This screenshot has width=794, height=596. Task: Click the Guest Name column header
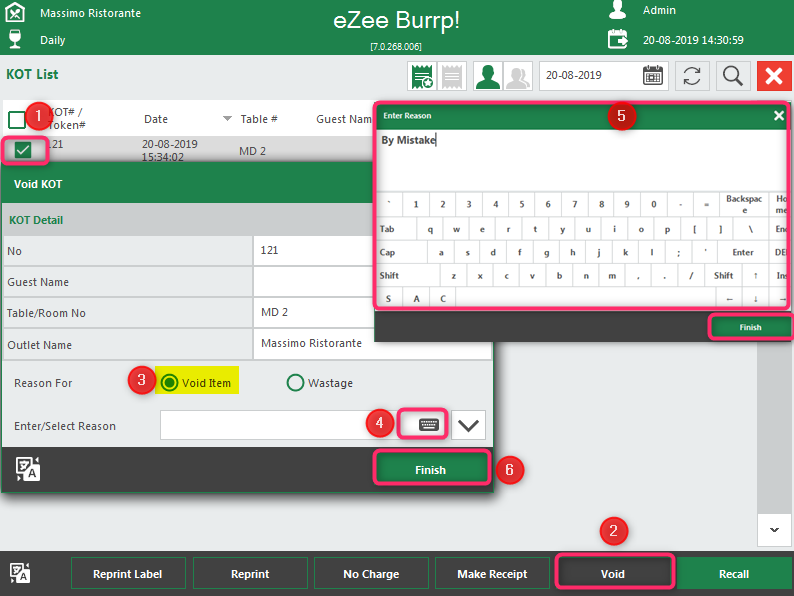tap(344, 119)
